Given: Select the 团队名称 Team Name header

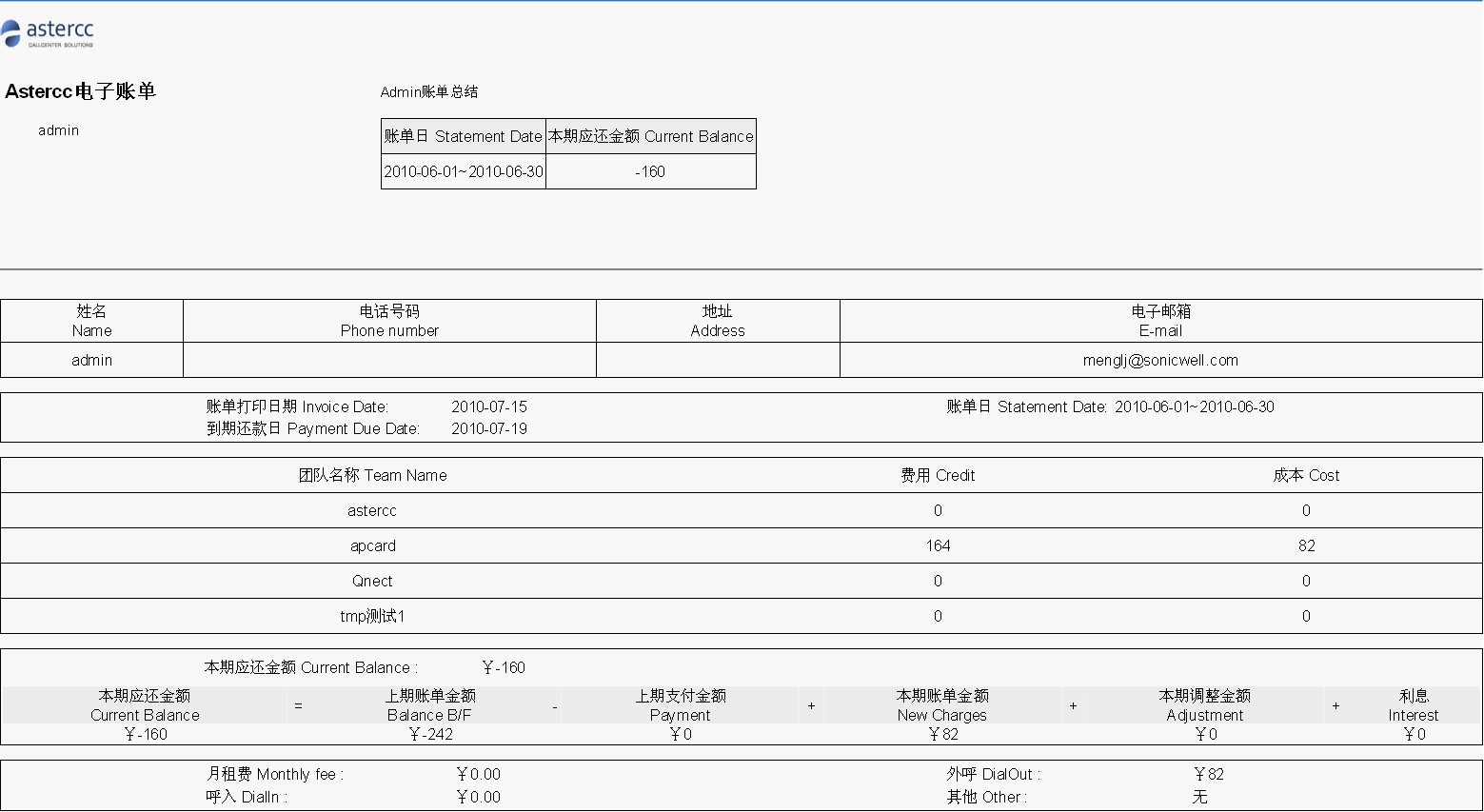Looking at the screenshot, I should [372, 475].
